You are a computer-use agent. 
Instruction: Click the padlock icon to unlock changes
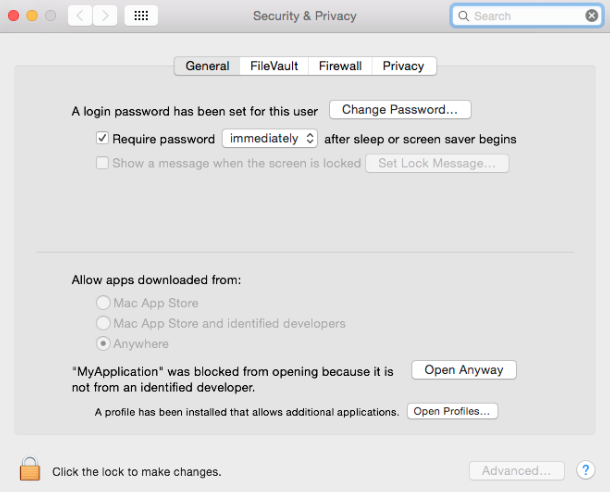click(x=30, y=468)
